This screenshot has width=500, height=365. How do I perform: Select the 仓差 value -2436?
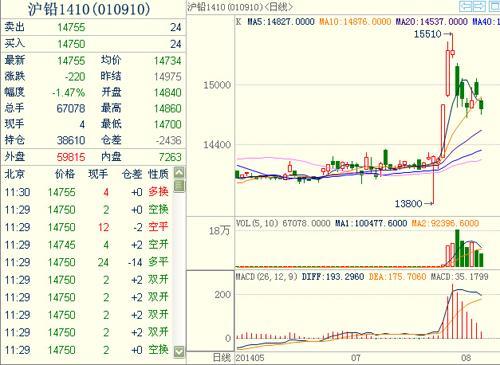[169, 141]
